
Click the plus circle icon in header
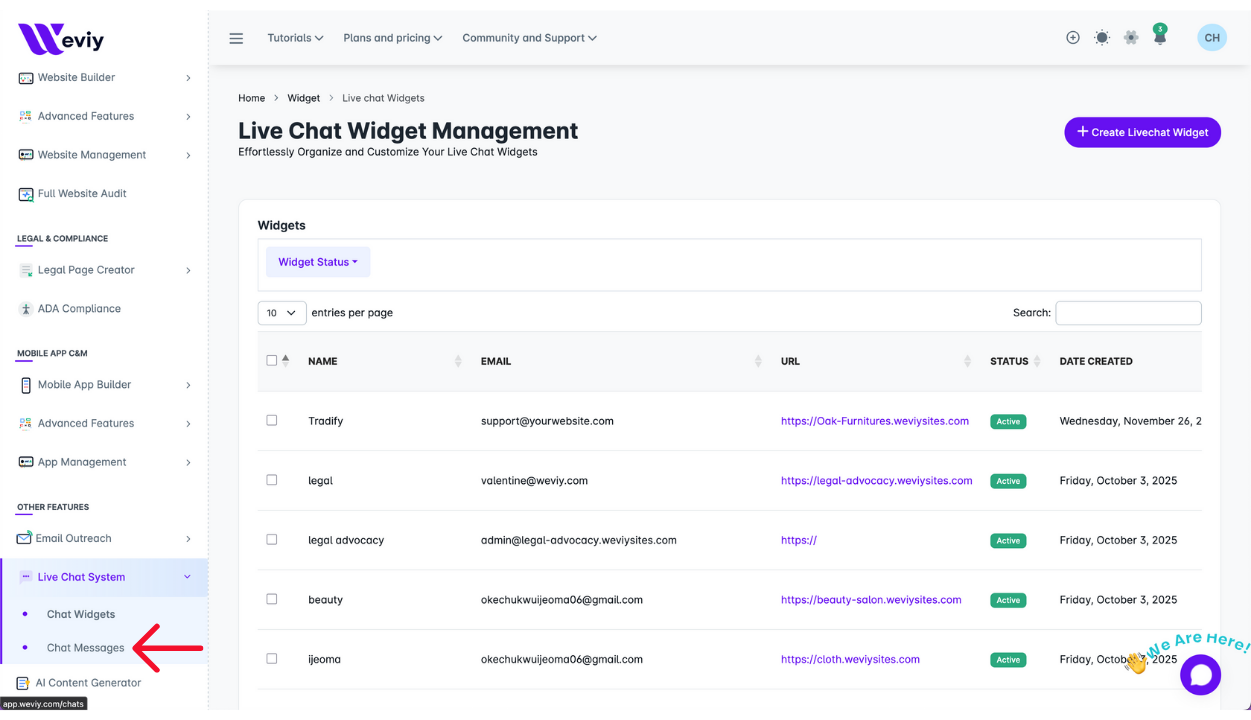(1073, 38)
